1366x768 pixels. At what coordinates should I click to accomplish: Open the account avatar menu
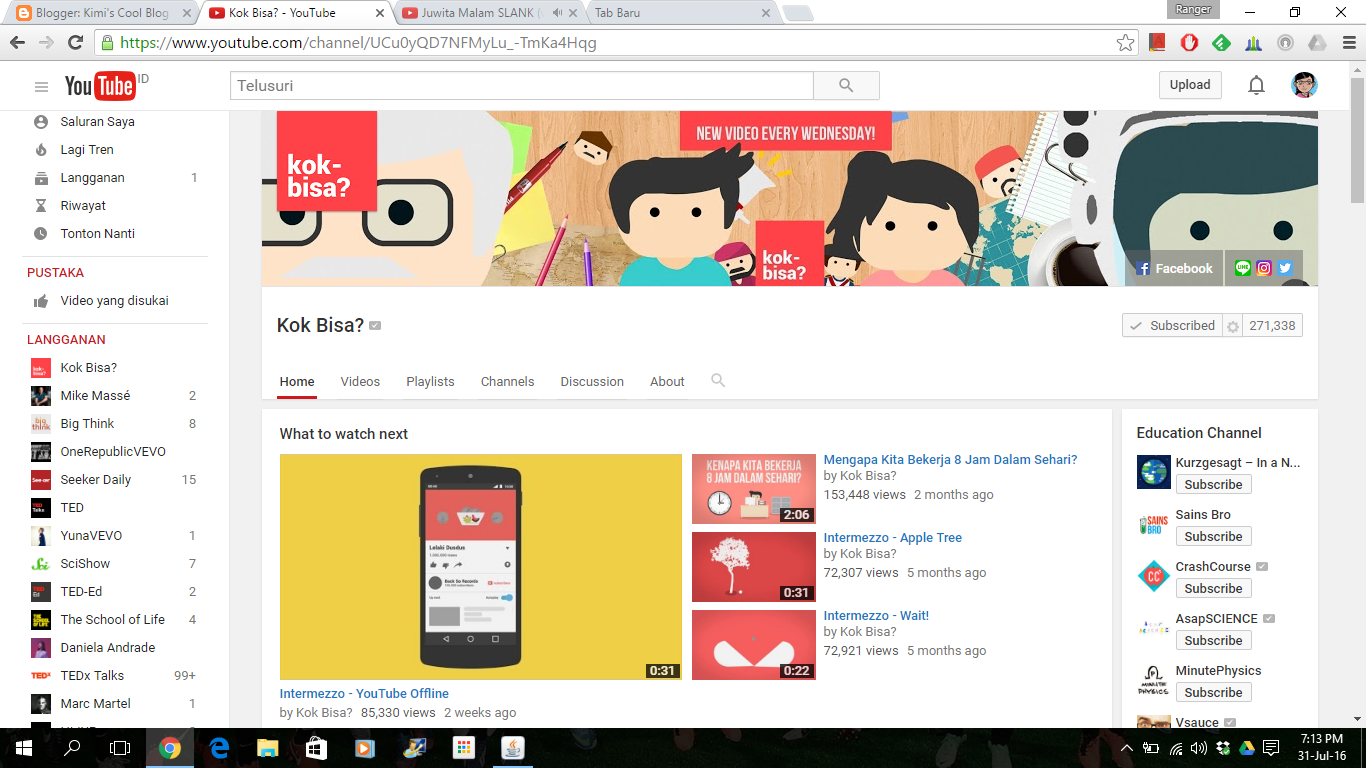point(1304,86)
